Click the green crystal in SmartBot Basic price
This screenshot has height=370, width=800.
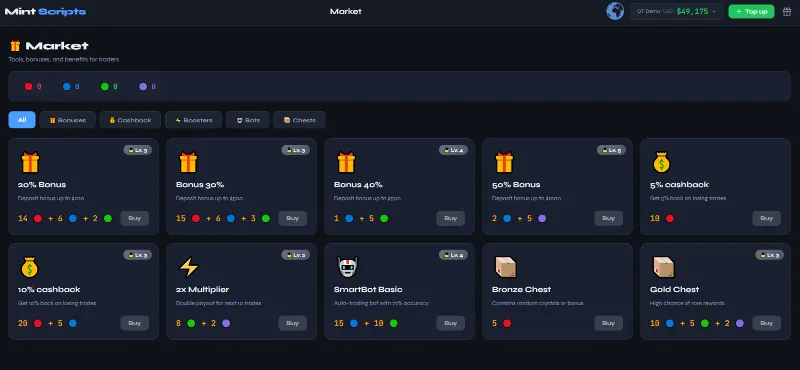point(393,323)
